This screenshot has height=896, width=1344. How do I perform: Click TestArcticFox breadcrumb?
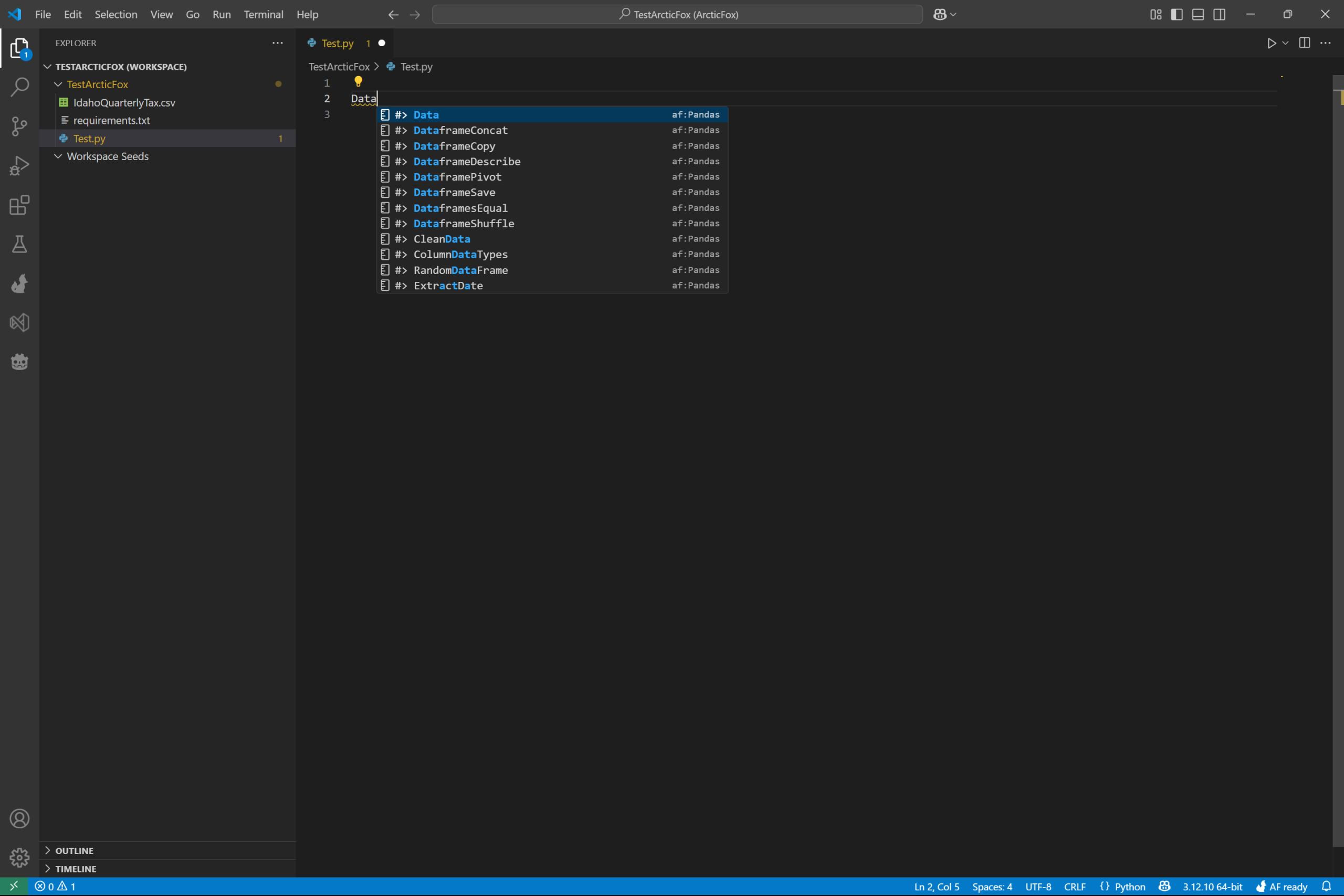click(x=339, y=67)
